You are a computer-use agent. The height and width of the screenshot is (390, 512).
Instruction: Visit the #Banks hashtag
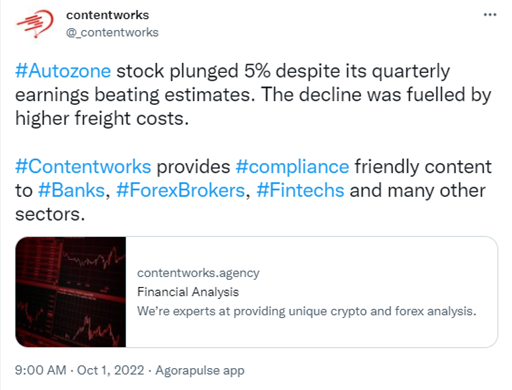click(x=72, y=190)
